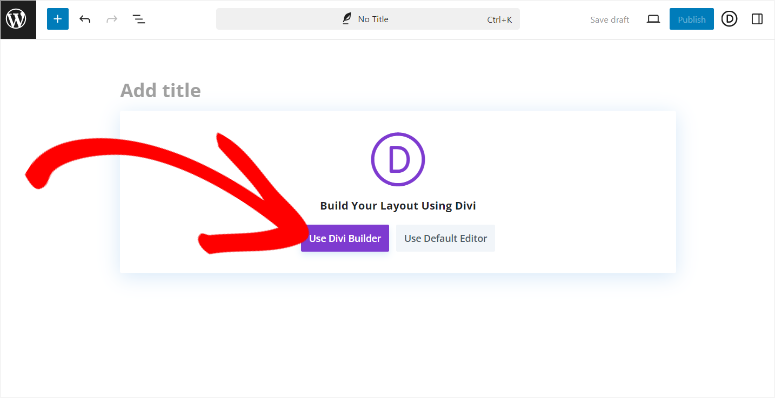Image resolution: width=775 pixels, height=398 pixels.
Task: Open the document overview list icon
Action: coord(139,19)
